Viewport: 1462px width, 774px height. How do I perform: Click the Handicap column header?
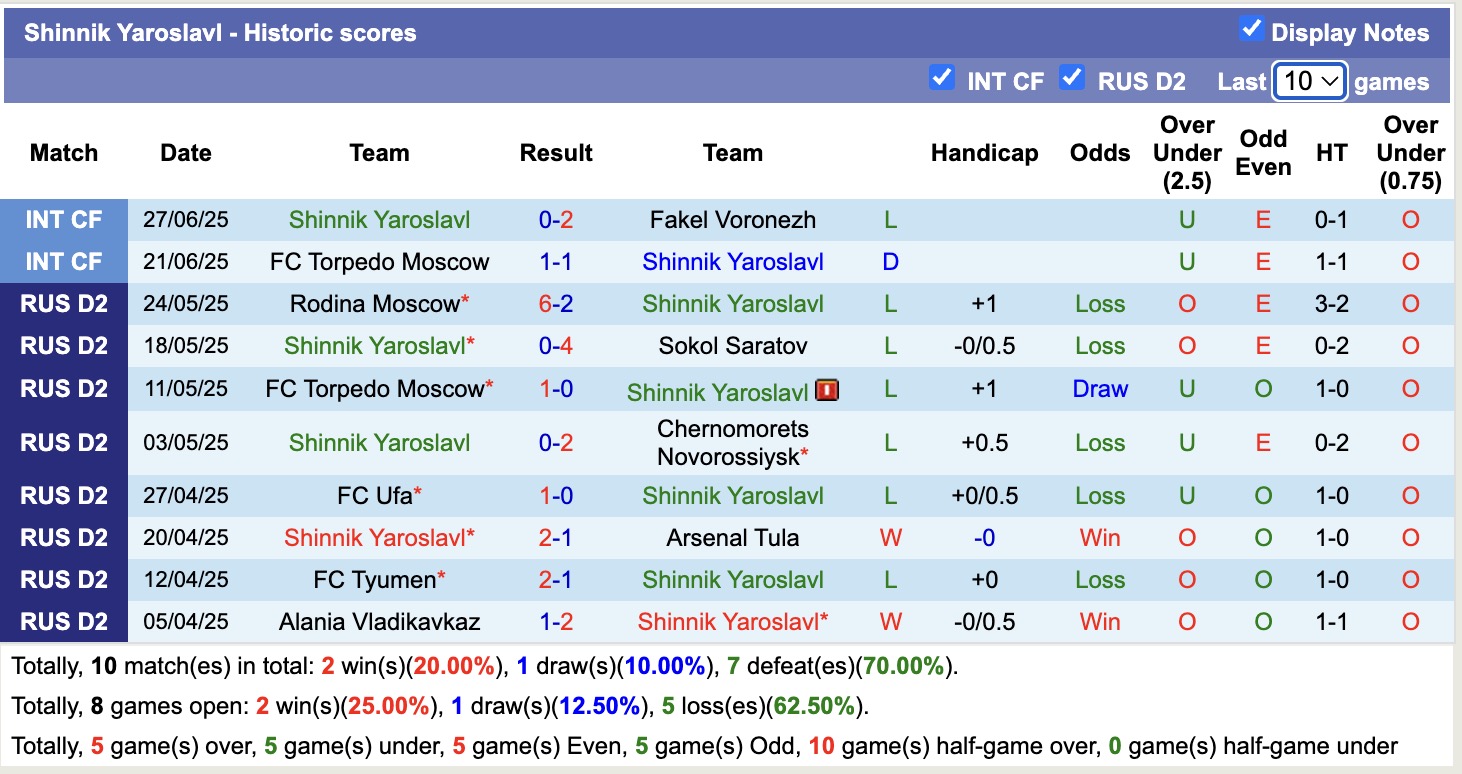coord(984,153)
